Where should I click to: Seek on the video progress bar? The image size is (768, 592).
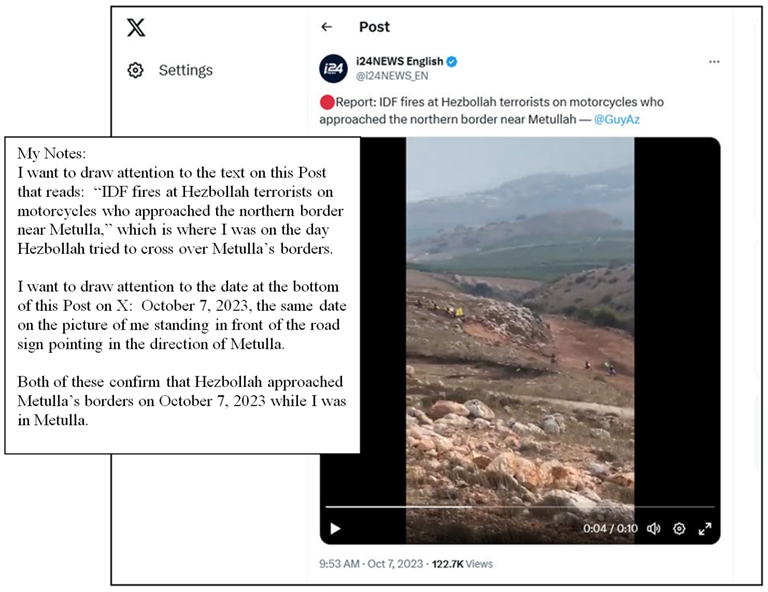coord(520,507)
